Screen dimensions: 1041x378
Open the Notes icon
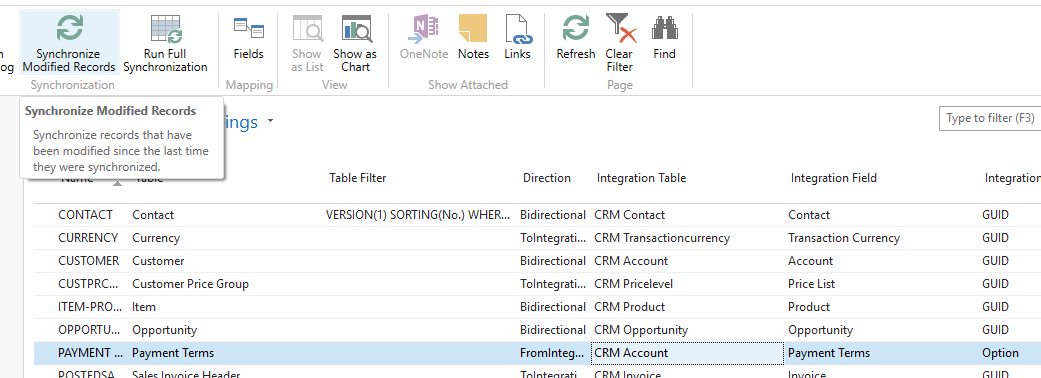(x=473, y=29)
